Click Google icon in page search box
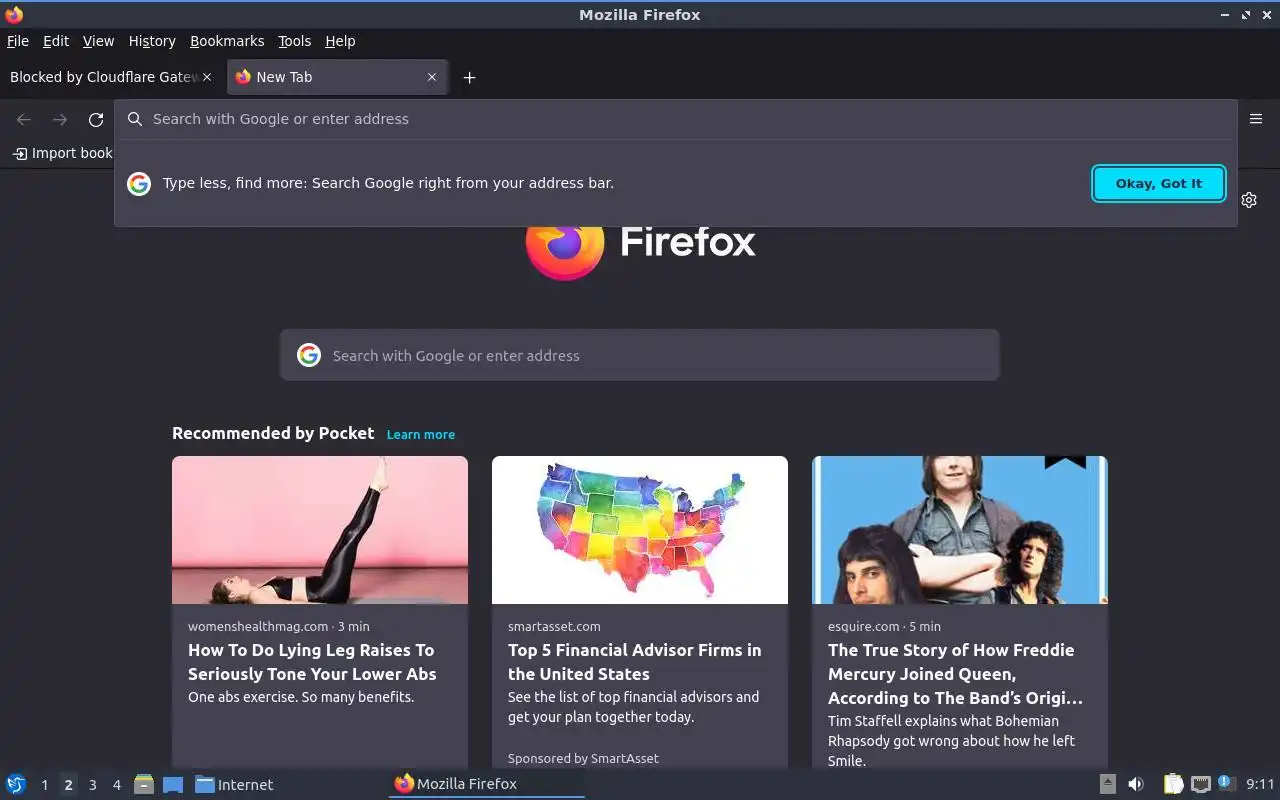The image size is (1280, 800). click(x=309, y=355)
